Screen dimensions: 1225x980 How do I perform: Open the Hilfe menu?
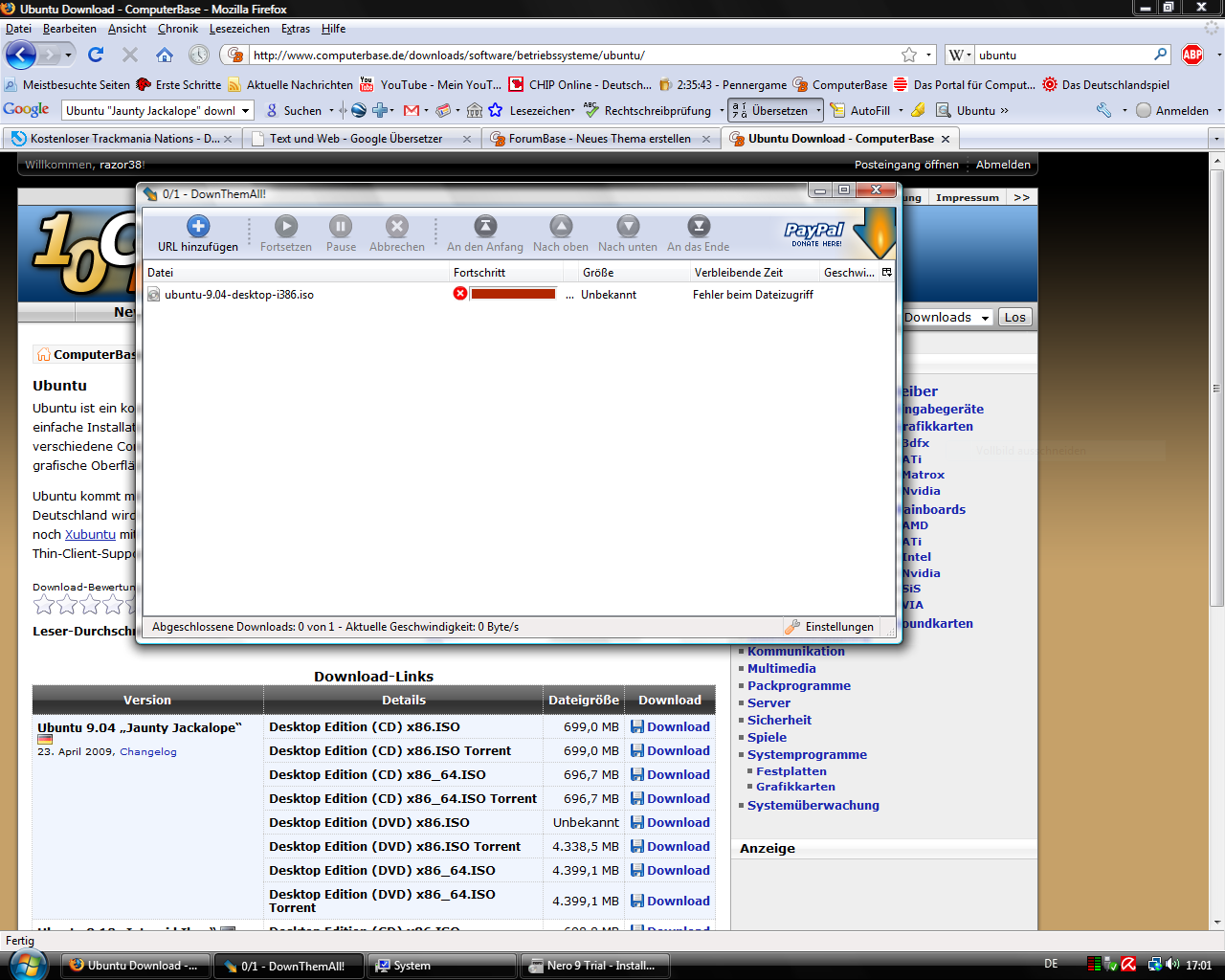[333, 29]
